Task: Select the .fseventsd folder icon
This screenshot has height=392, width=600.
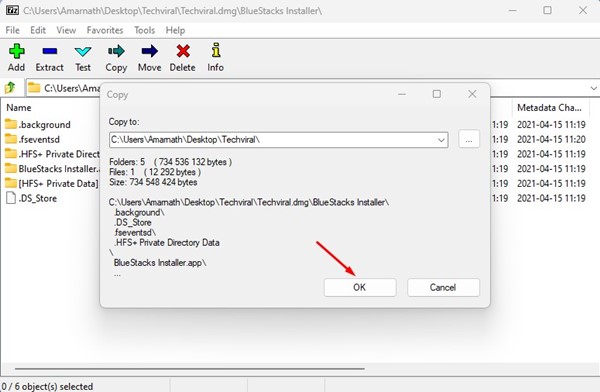Action: [x=11, y=139]
